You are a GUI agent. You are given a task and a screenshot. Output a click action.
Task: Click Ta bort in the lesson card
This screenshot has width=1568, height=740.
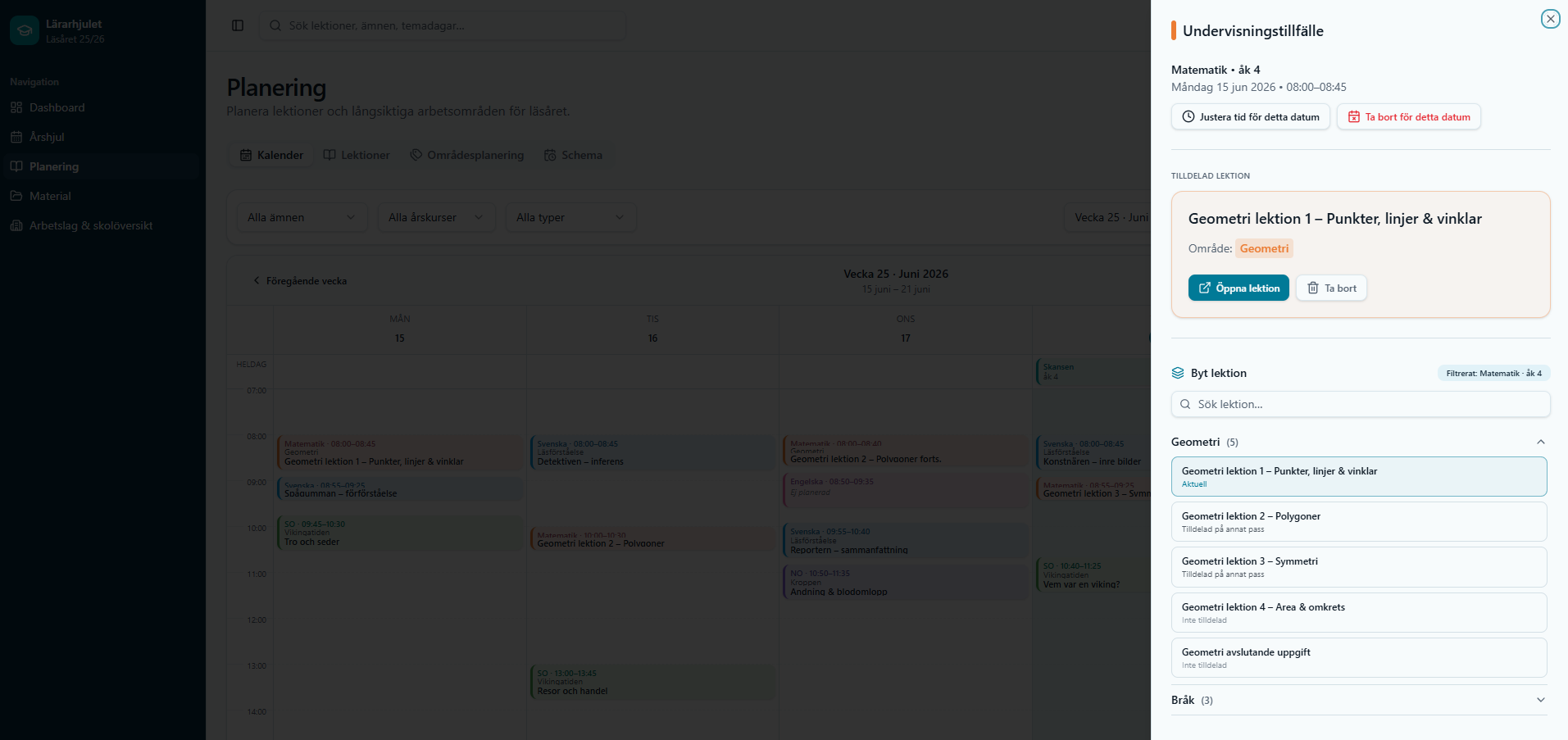point(1331,288)
